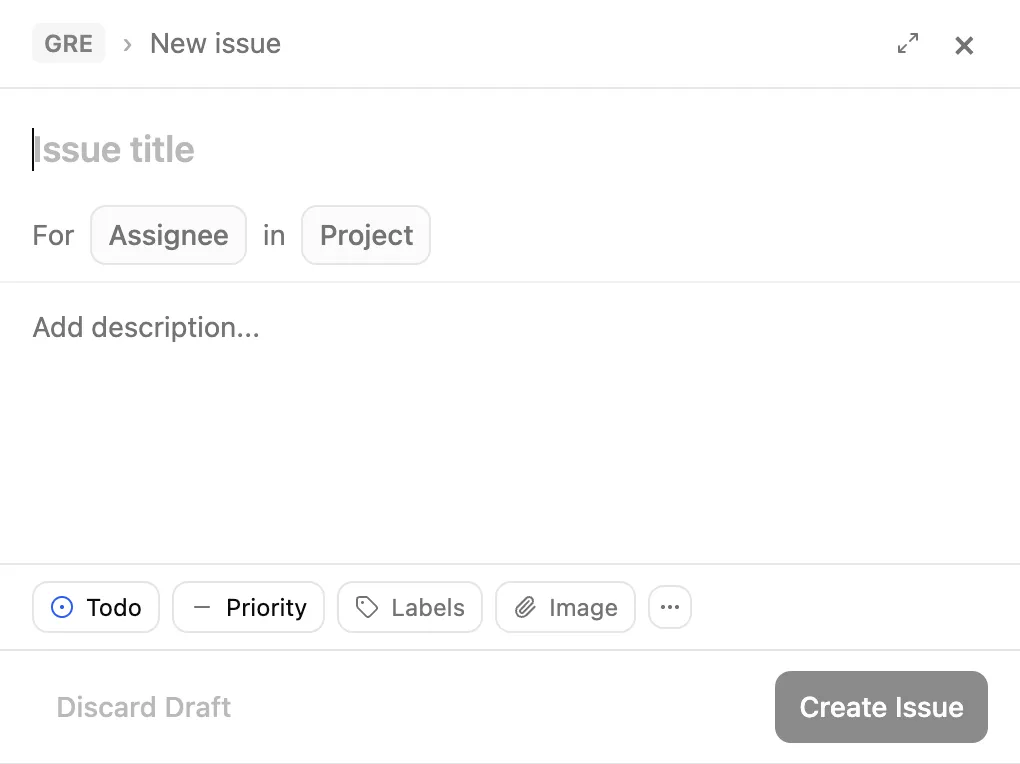
Task: Attach a file using the Image text
Action: pos(583,608)
